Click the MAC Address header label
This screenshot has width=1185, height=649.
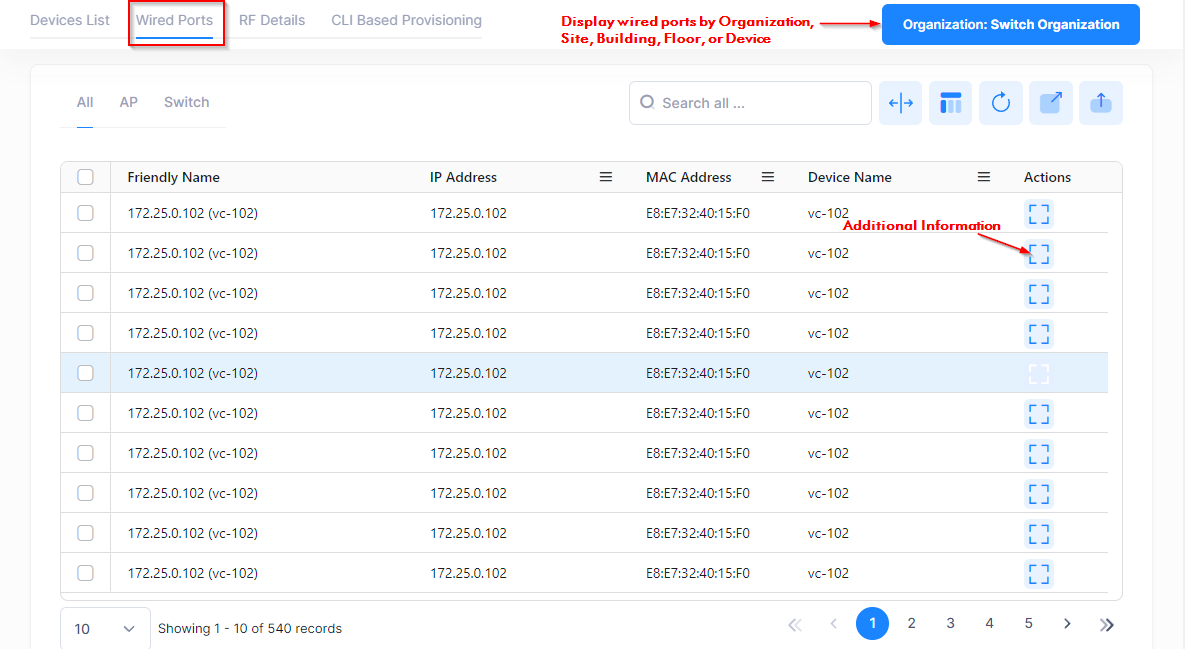pyautogui.click(x=688, y=177)
